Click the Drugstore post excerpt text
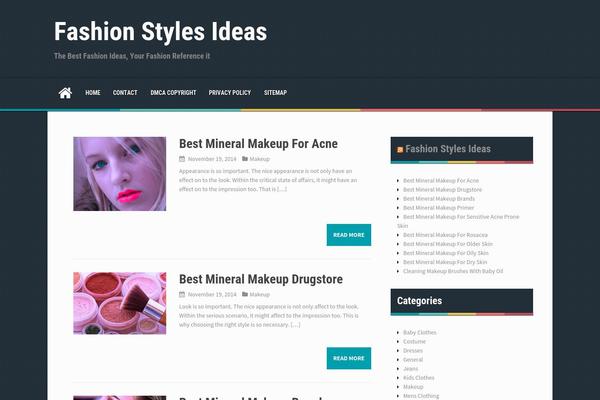Screen dimensions: 600x400 269,315
